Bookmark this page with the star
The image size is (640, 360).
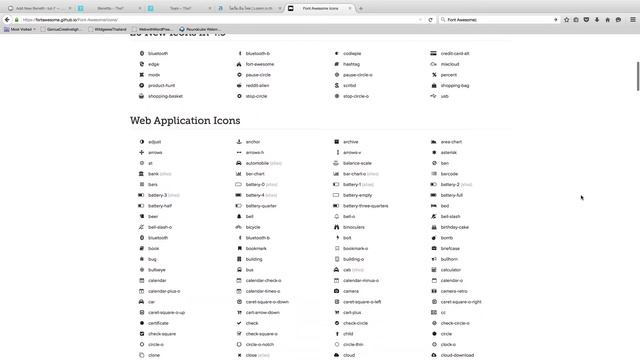click(567, 20)
